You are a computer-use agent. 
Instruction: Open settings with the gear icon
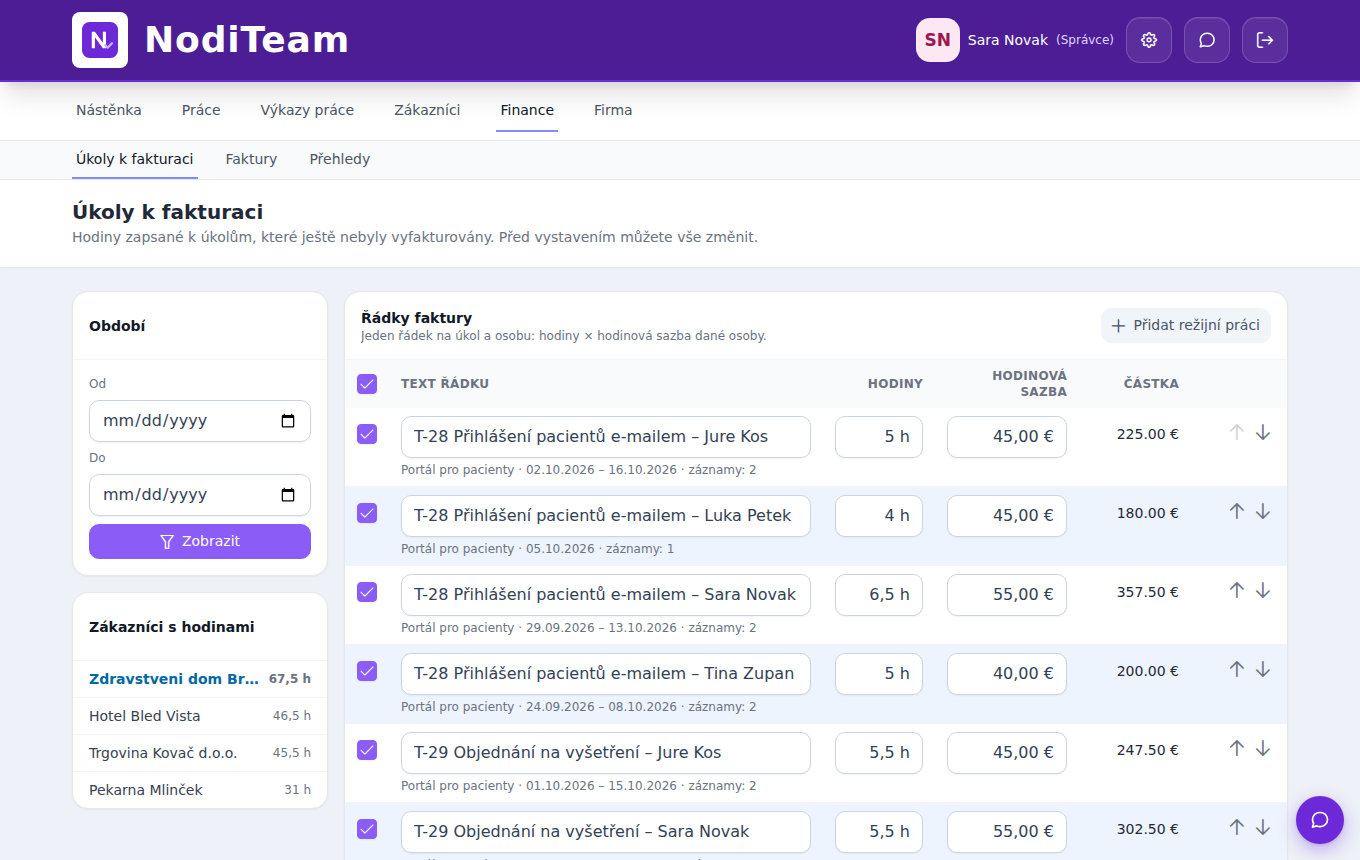[x=1149, y=40]
